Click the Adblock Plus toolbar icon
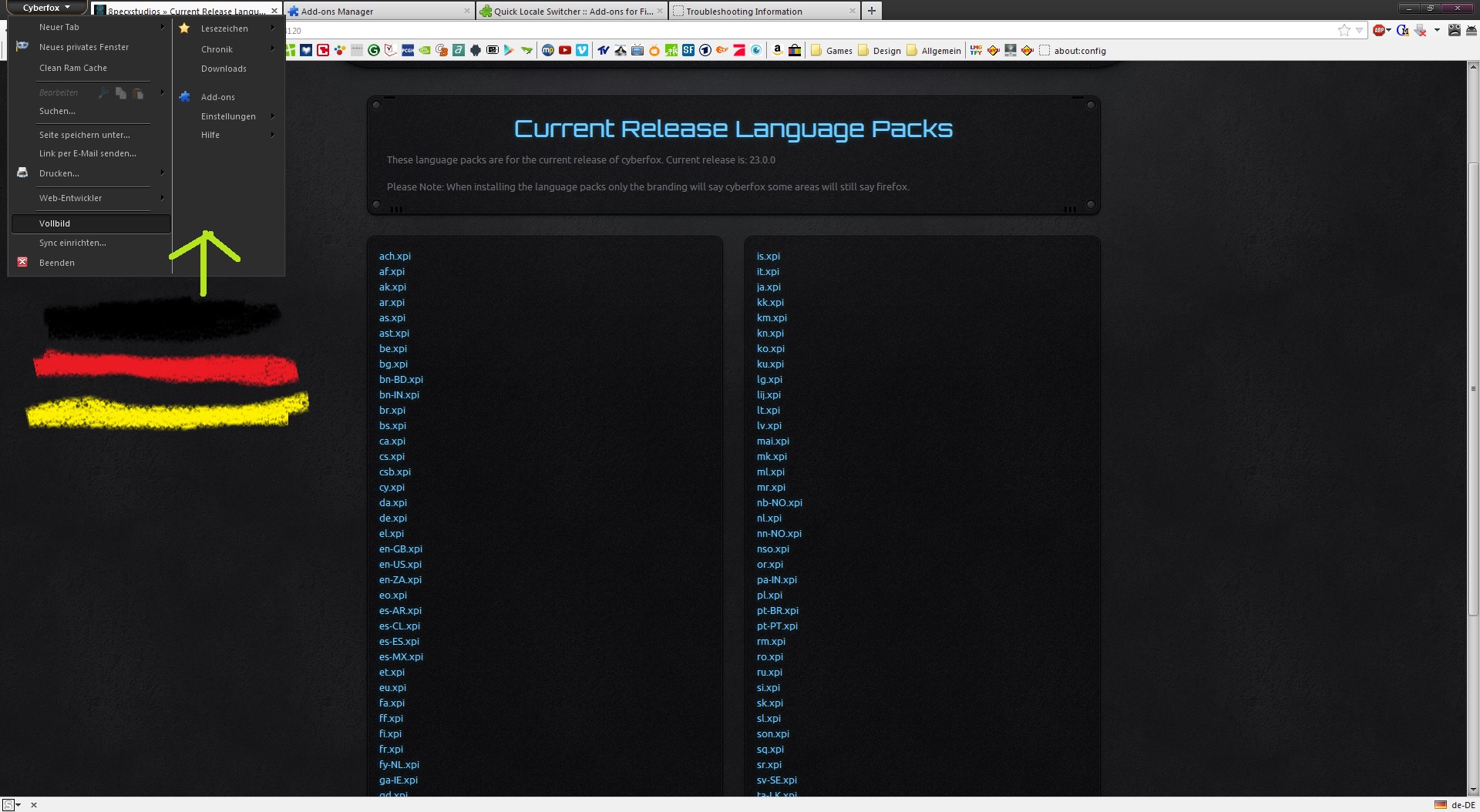Screen dimensions: 1480x812 tap(1379, 30)
